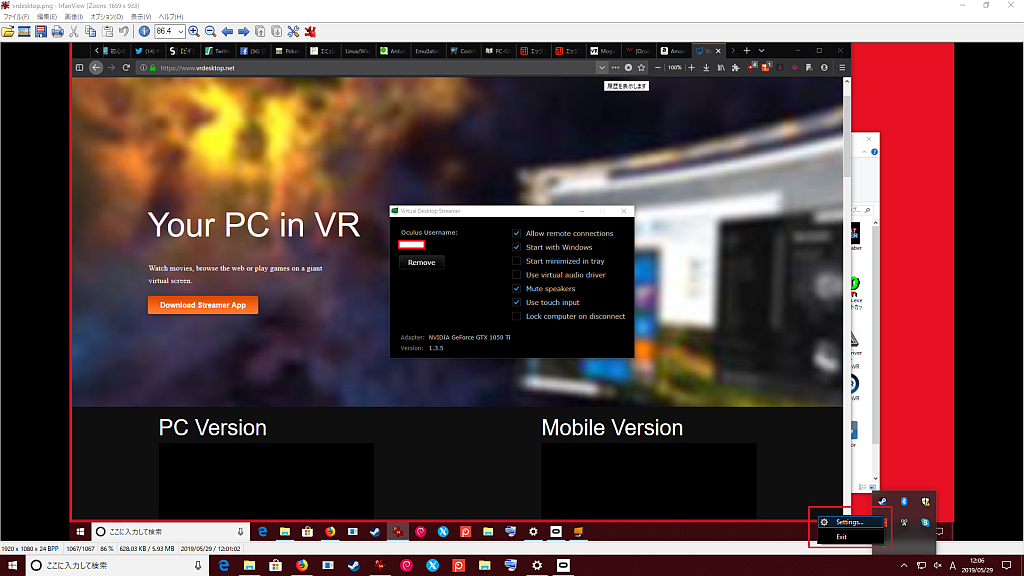The height and width of the screenshot is (576, 1024).
Task: Undo the last action in IrfanView
Action: 123,31
